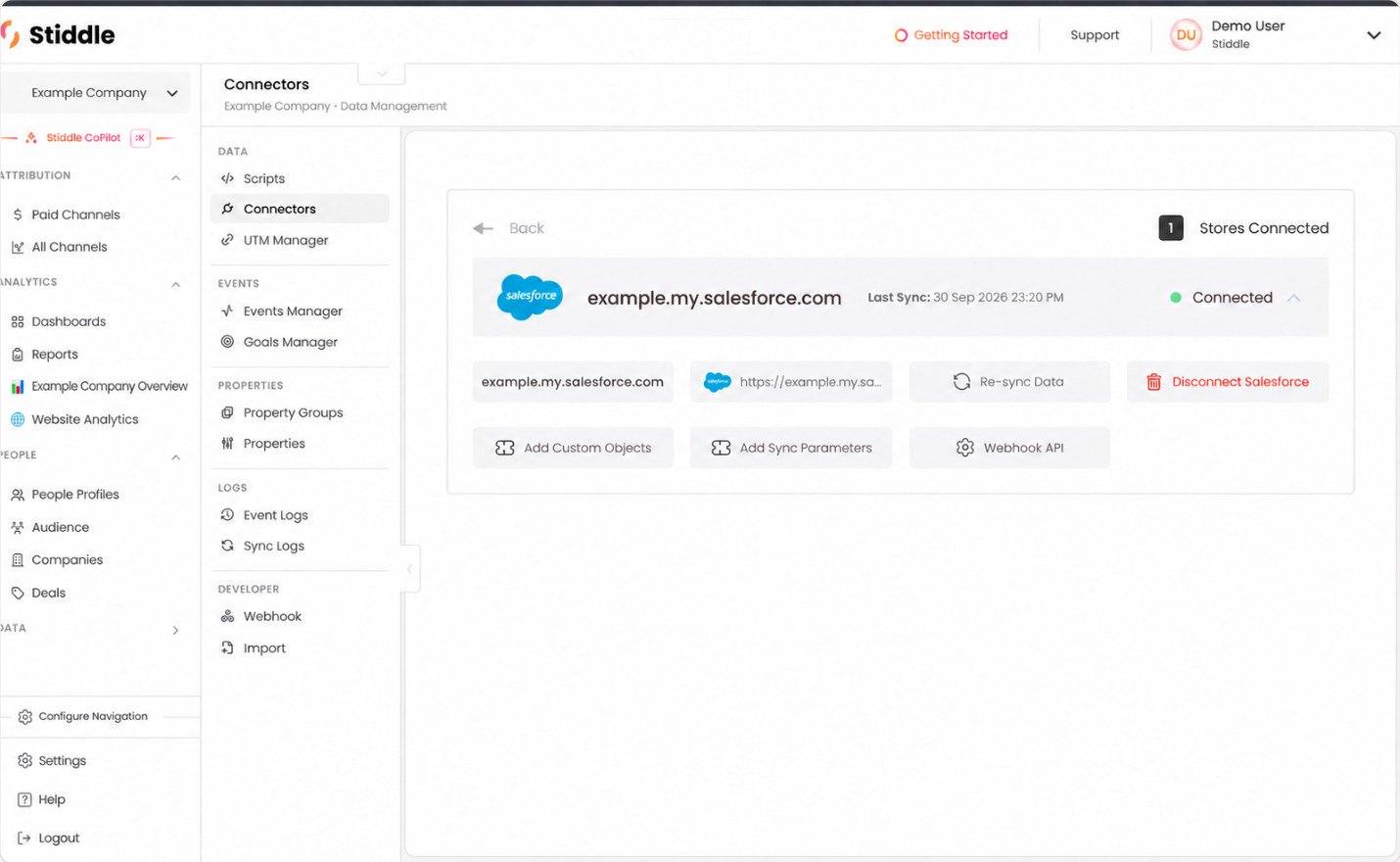Click the Event Logs history icon

tap(227, 515)
